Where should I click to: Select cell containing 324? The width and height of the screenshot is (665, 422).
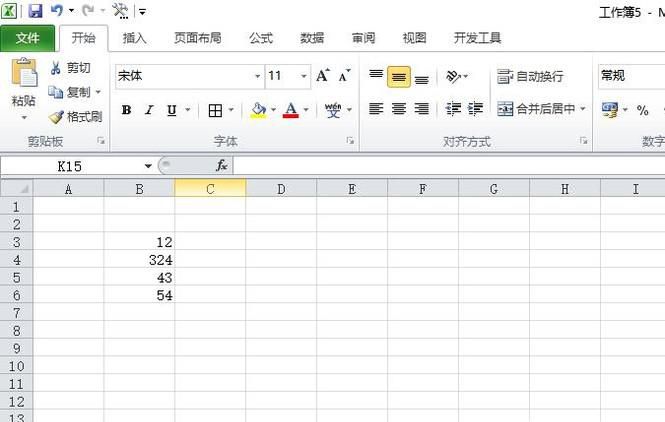point(139,260)
